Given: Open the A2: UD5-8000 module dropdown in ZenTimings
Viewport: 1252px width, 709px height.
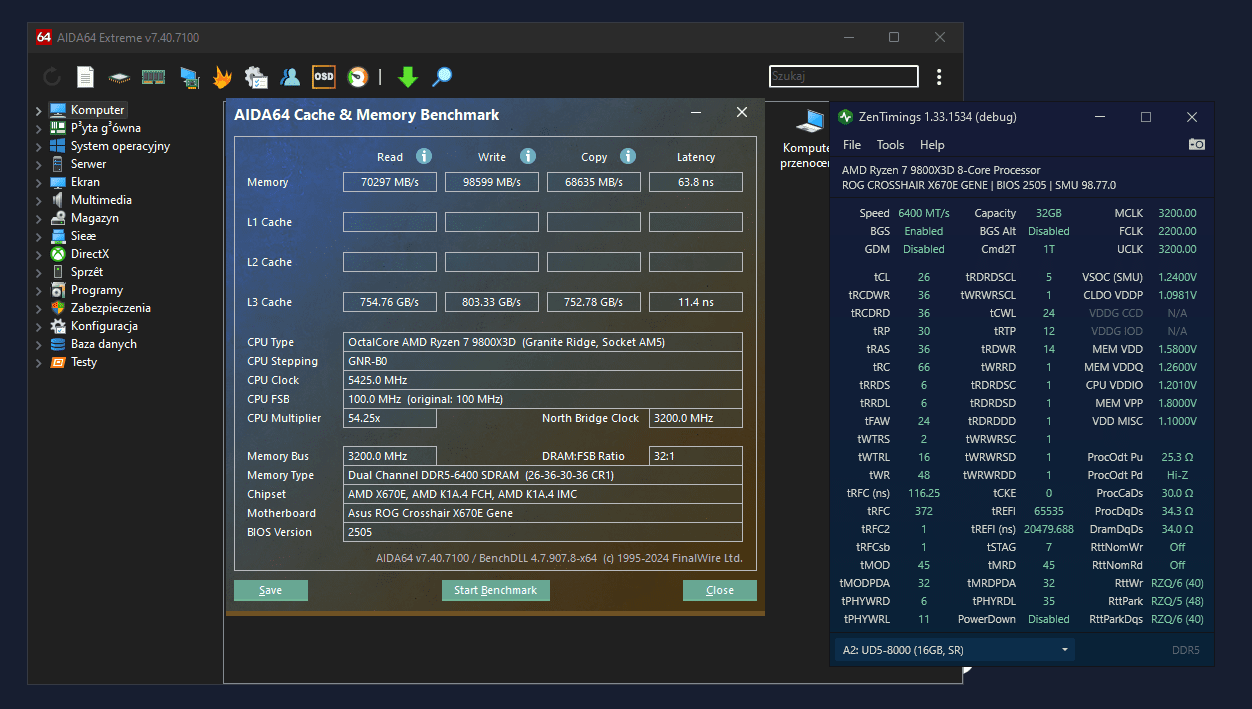Looking at the screenshot, I should 955,650.
